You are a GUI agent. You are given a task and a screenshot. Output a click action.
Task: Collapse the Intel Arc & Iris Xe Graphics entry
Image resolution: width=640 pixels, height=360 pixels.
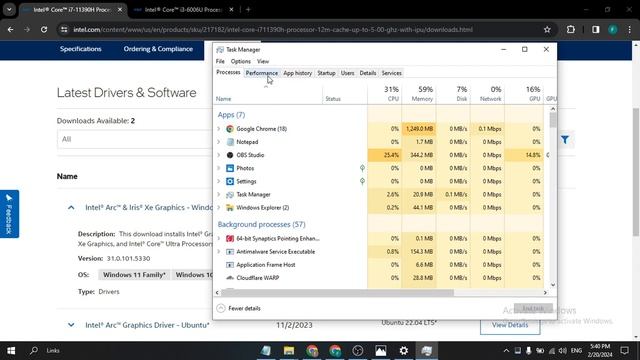(71, 208)
